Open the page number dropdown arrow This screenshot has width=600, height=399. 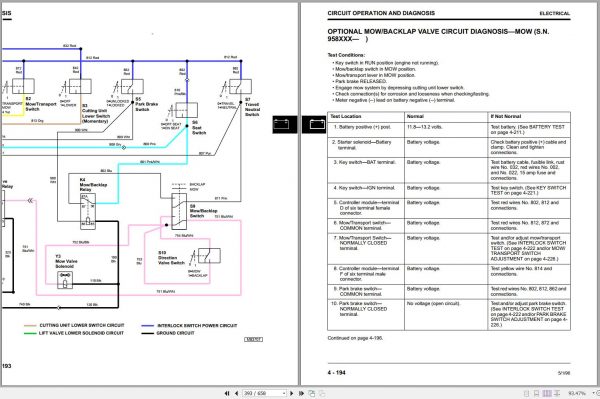(x=284, y=393)
